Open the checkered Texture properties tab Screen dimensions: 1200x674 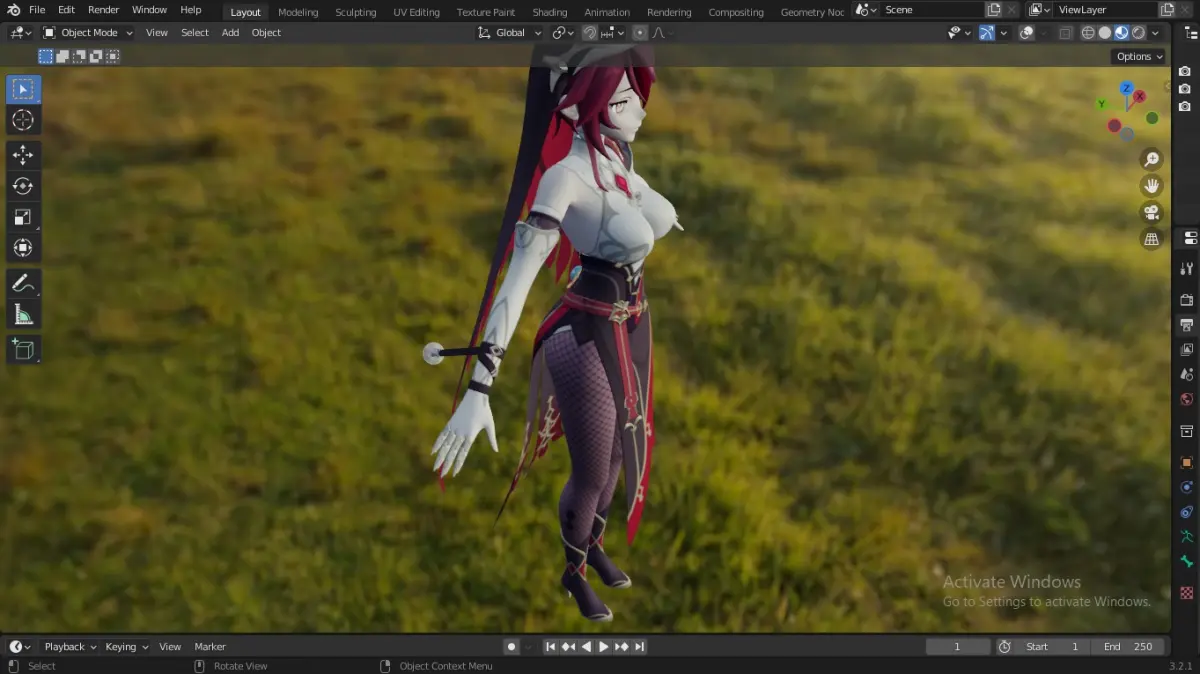pos(1187,592)
